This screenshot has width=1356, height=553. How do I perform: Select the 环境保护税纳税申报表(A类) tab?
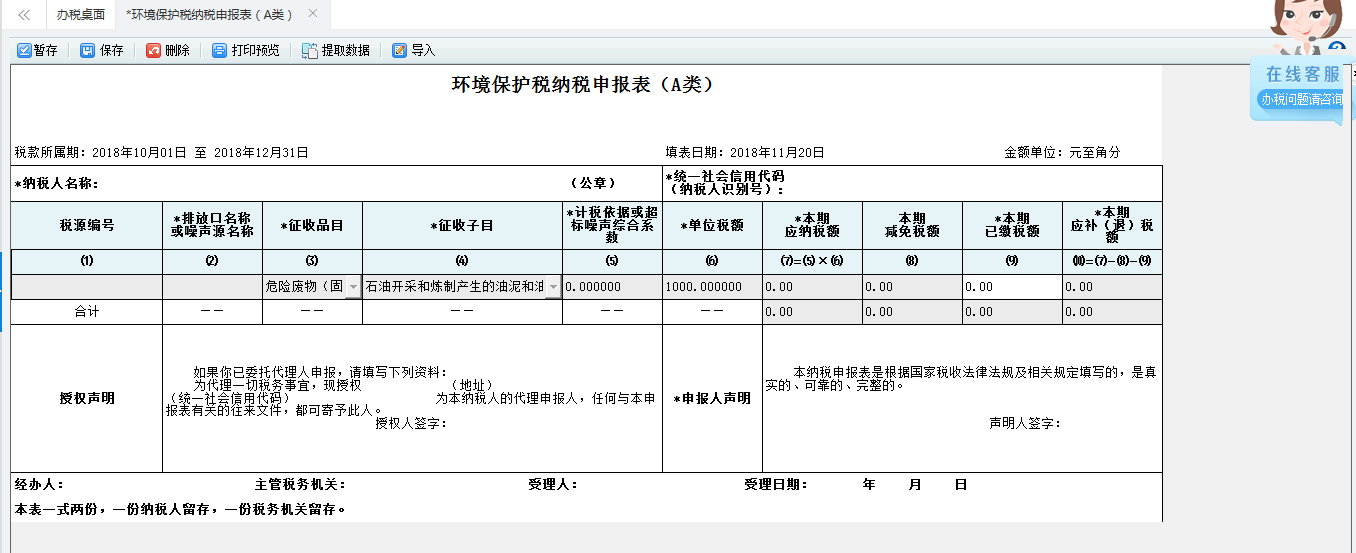208,14
